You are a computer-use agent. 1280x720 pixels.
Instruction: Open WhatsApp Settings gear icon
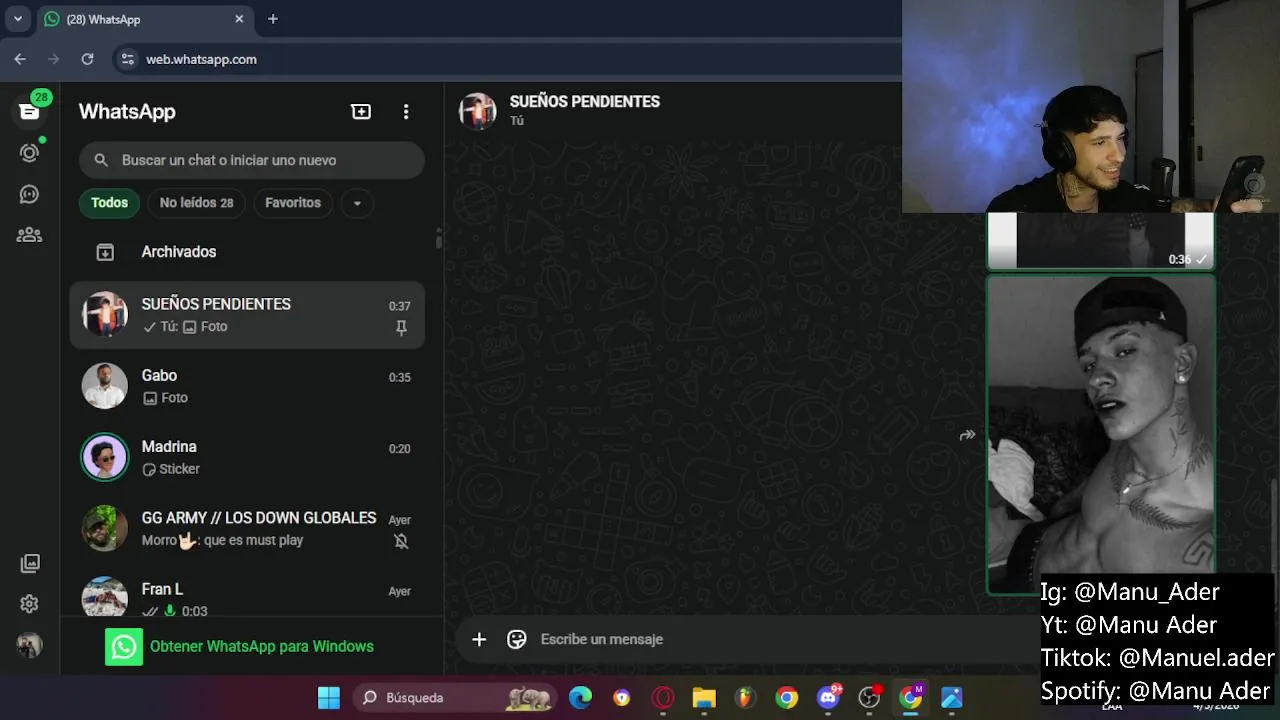[x=29, y=604]
